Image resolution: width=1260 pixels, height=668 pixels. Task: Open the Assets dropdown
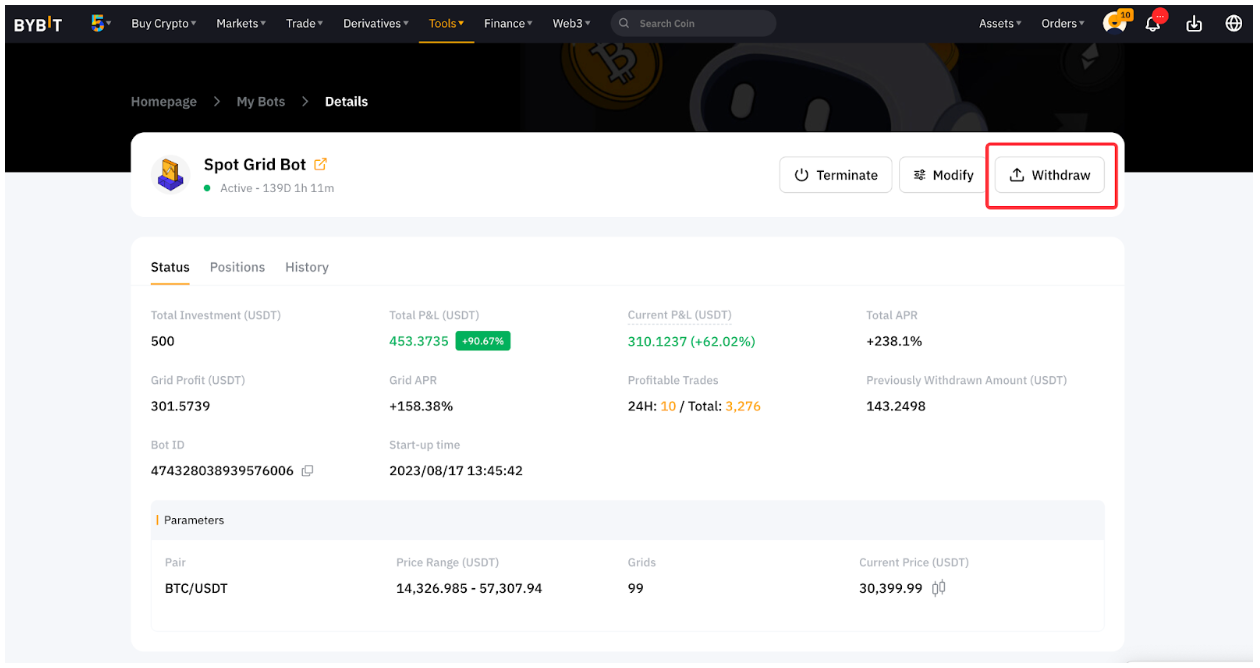[1000, 24]
